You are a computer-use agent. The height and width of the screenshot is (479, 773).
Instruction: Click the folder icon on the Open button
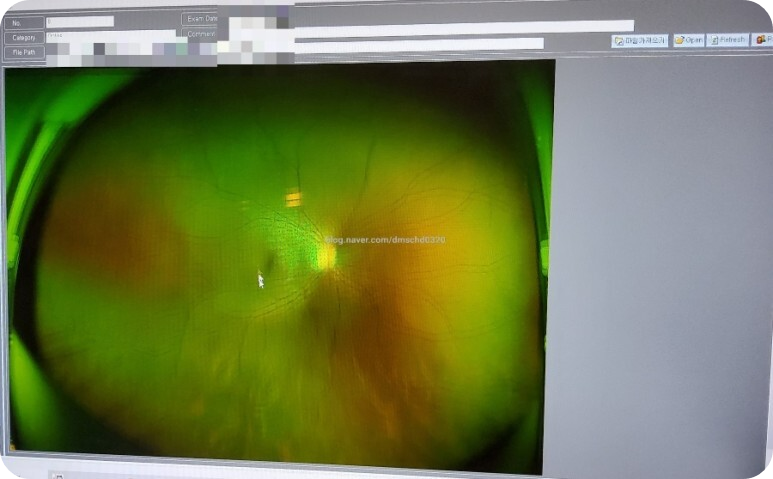coord(679,40)
